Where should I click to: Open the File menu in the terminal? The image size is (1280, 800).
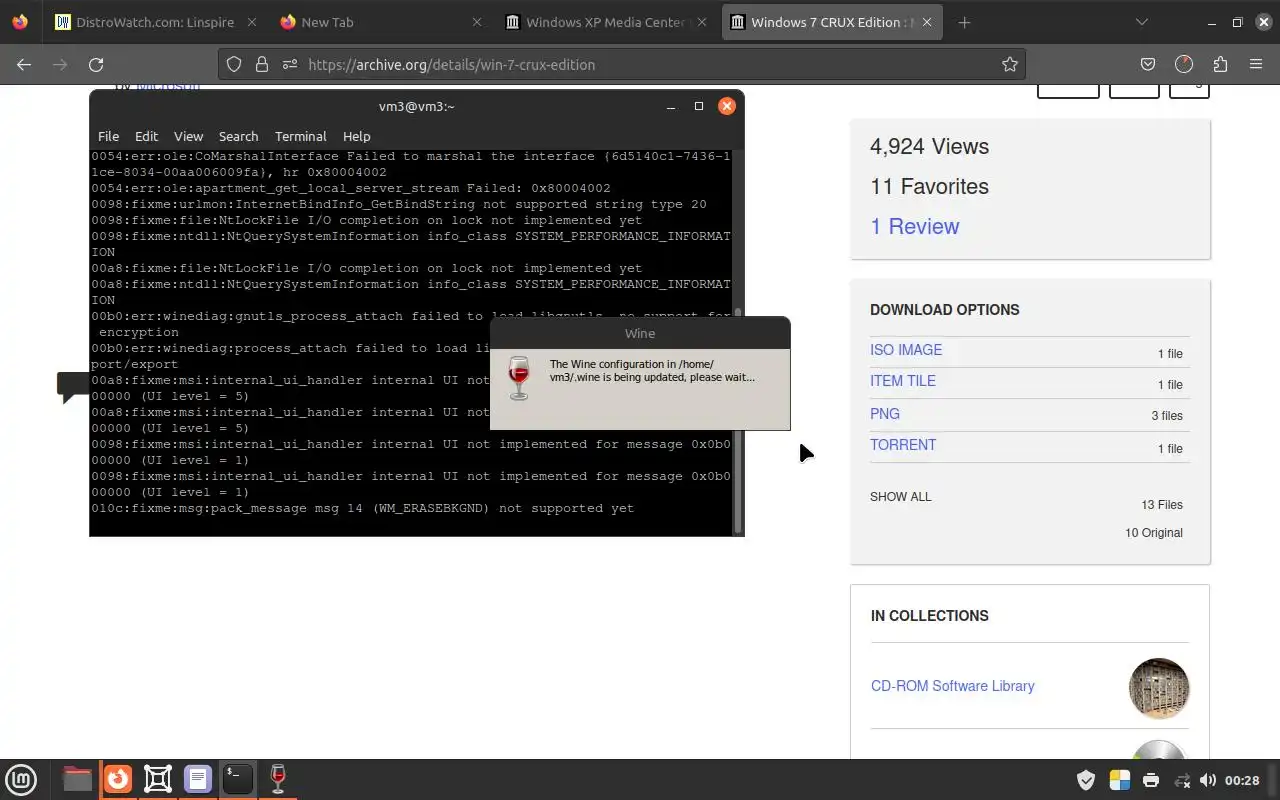[108, 136]
